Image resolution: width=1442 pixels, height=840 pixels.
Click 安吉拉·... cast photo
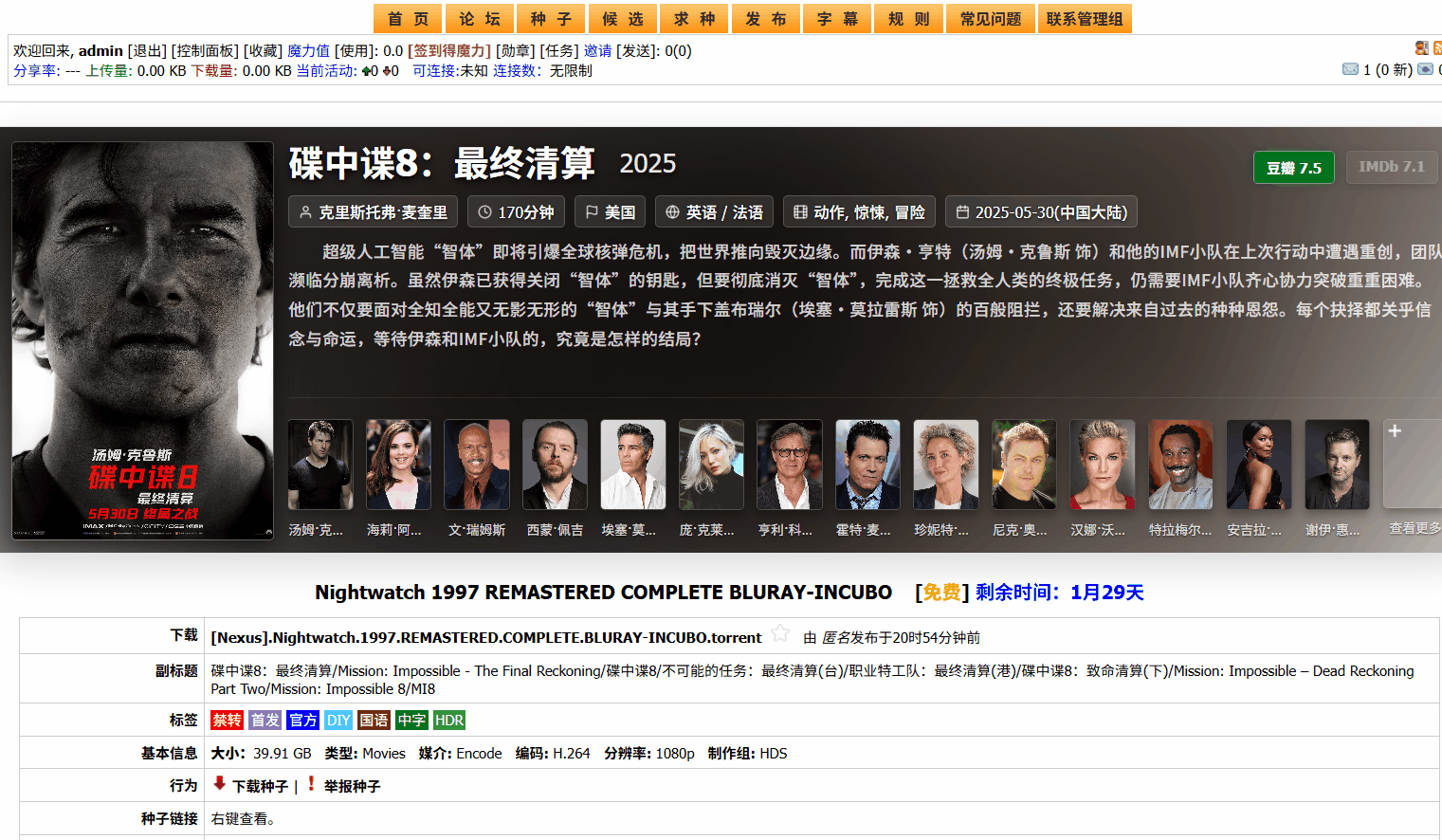click(1259, 465)
